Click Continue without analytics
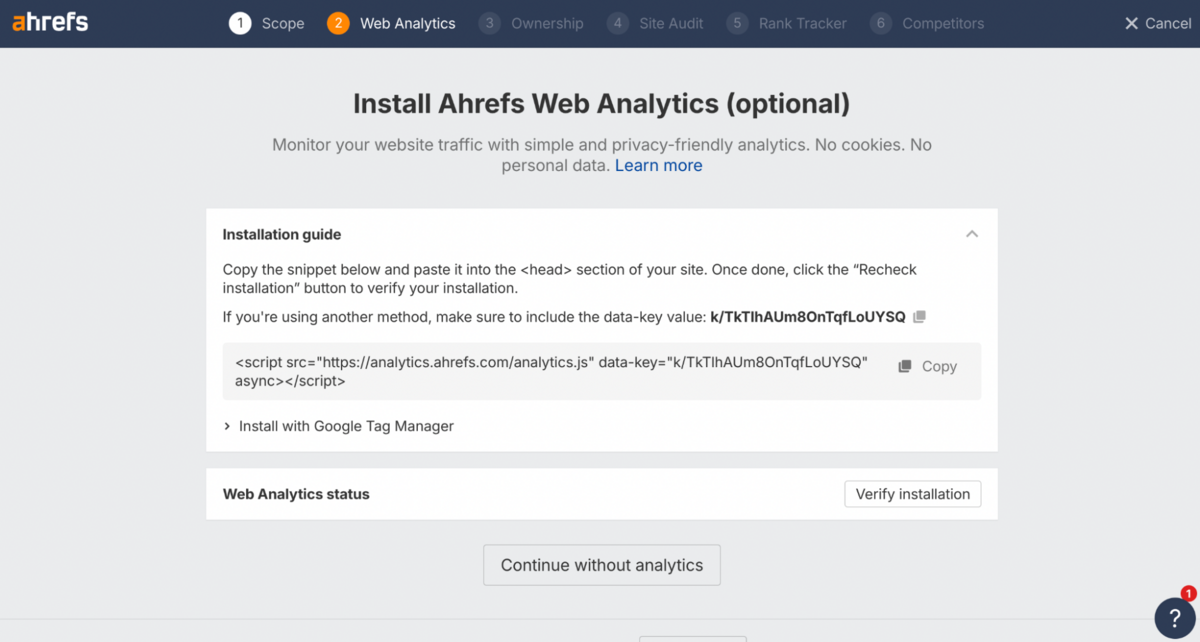This screenshot has height=642, width=1200. pyautogui.click(x=602, y=565)
